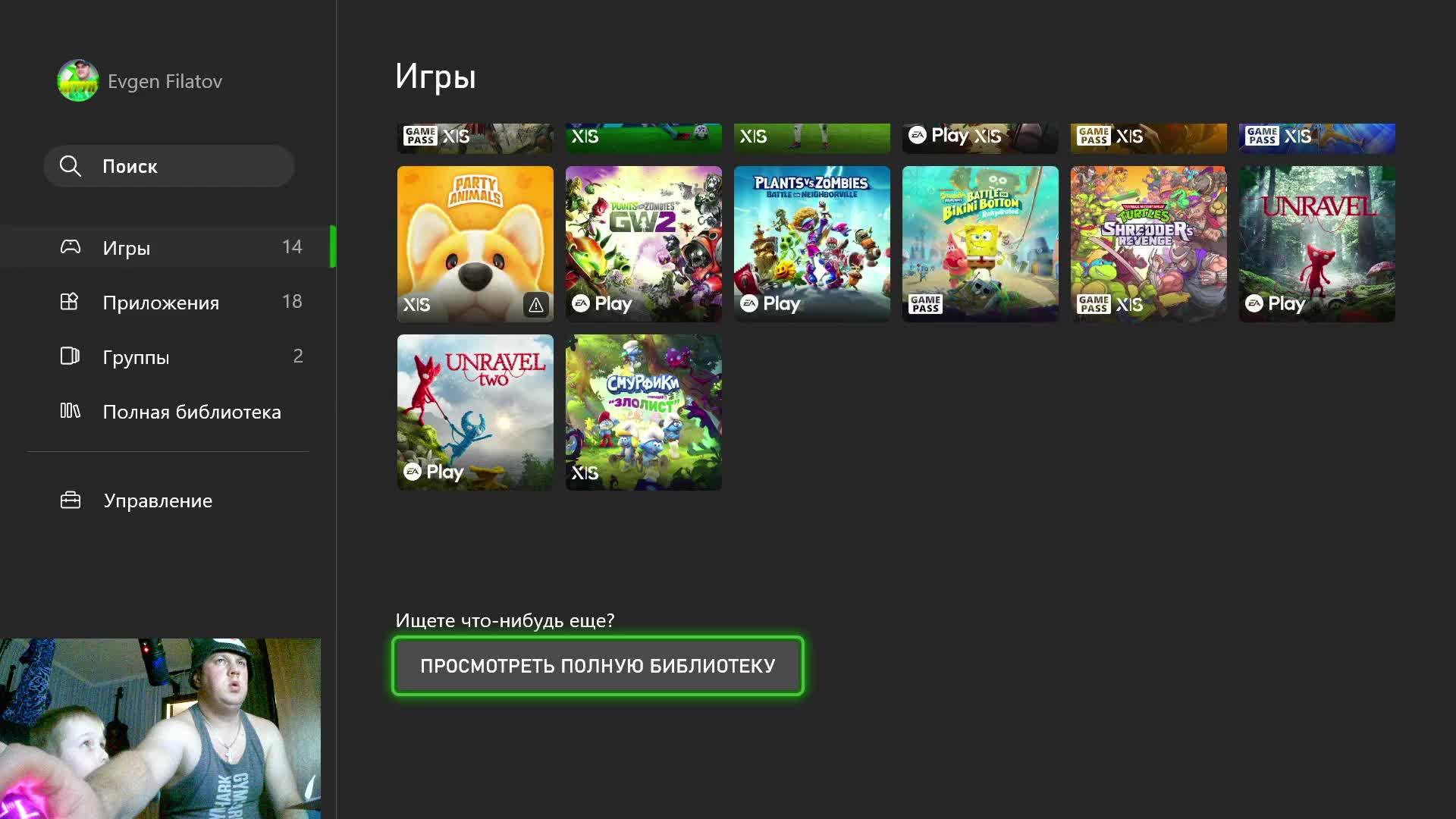Screen dimensions: 1456x819
Task: Click the Полная библиотека books icon
Action: pyautogui.click(x=70, y=411)
